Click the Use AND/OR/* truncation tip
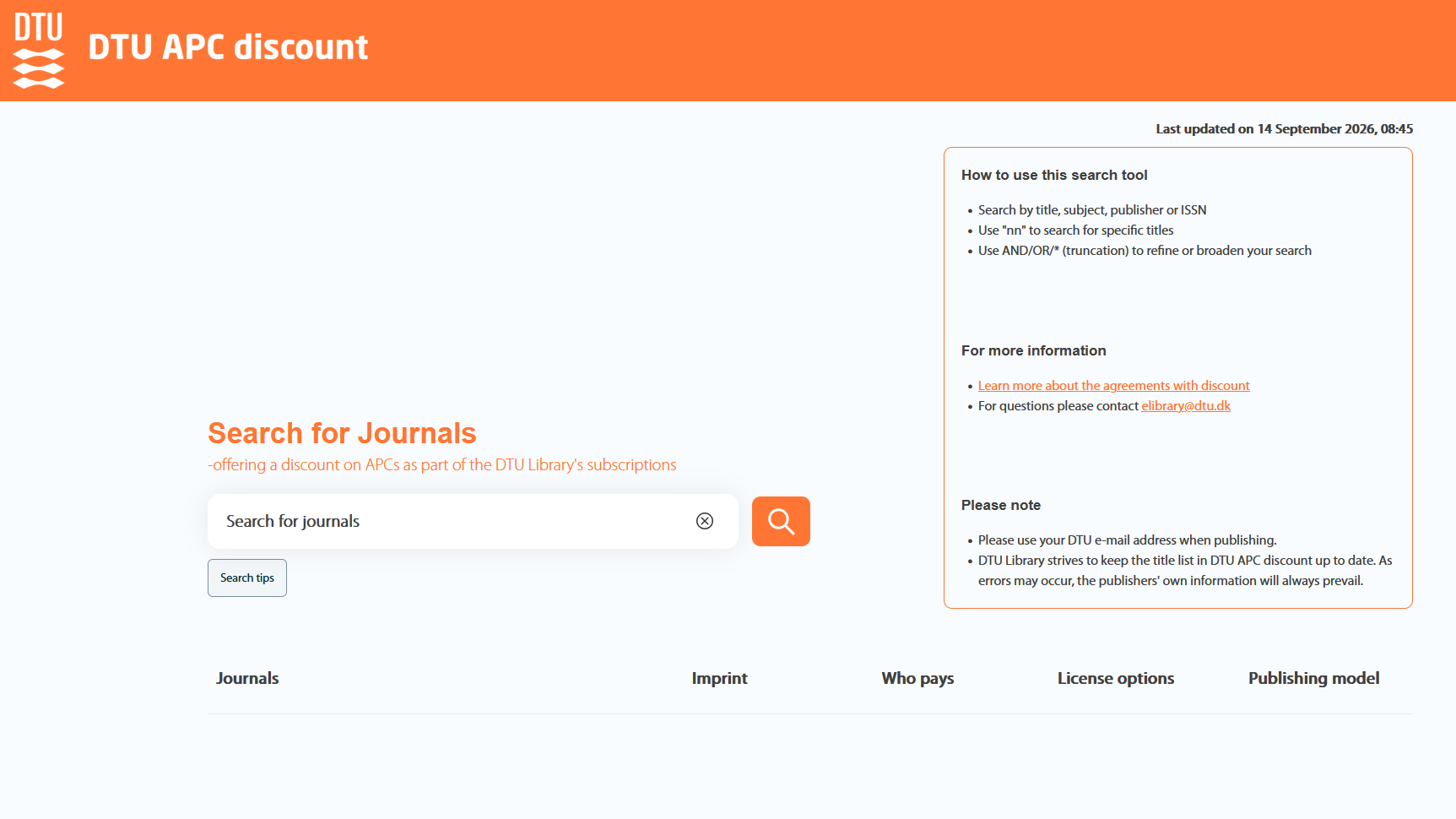 pos(1145,250)
